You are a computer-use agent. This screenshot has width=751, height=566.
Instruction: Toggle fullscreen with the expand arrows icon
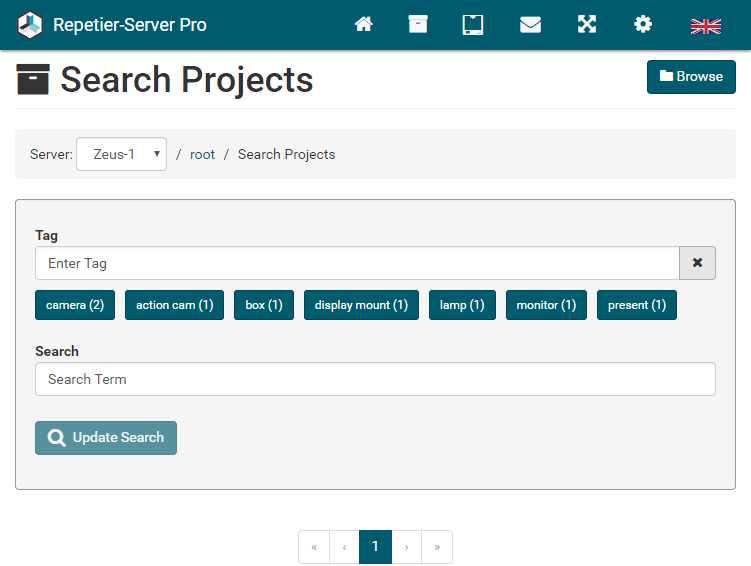[x=587, y=25]
